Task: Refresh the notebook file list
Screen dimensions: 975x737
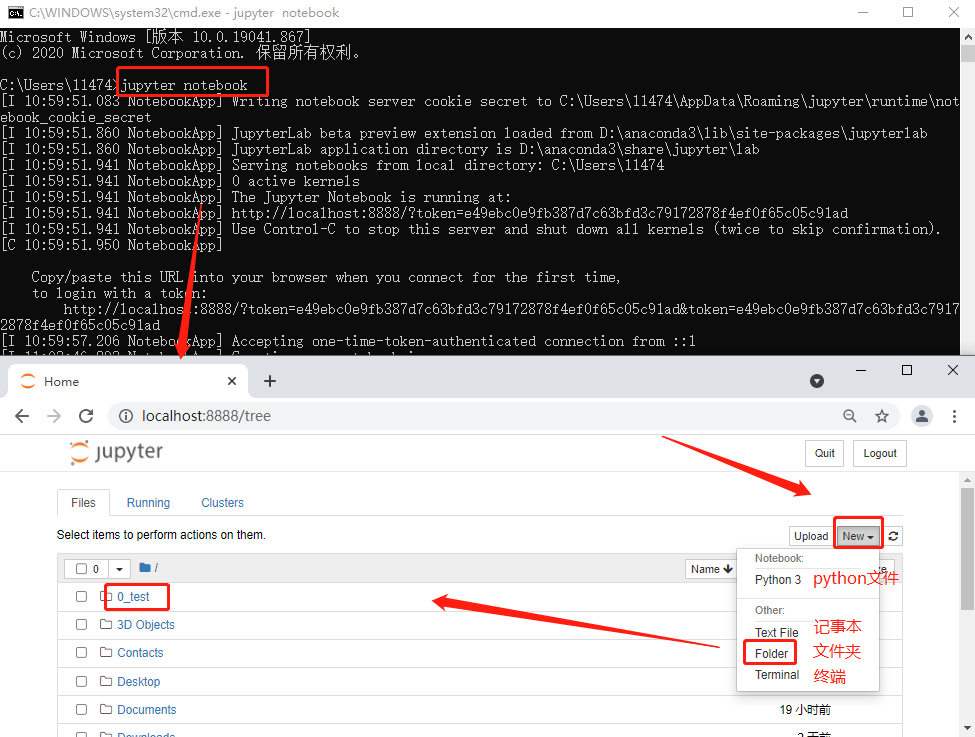Action: (893, 536)
